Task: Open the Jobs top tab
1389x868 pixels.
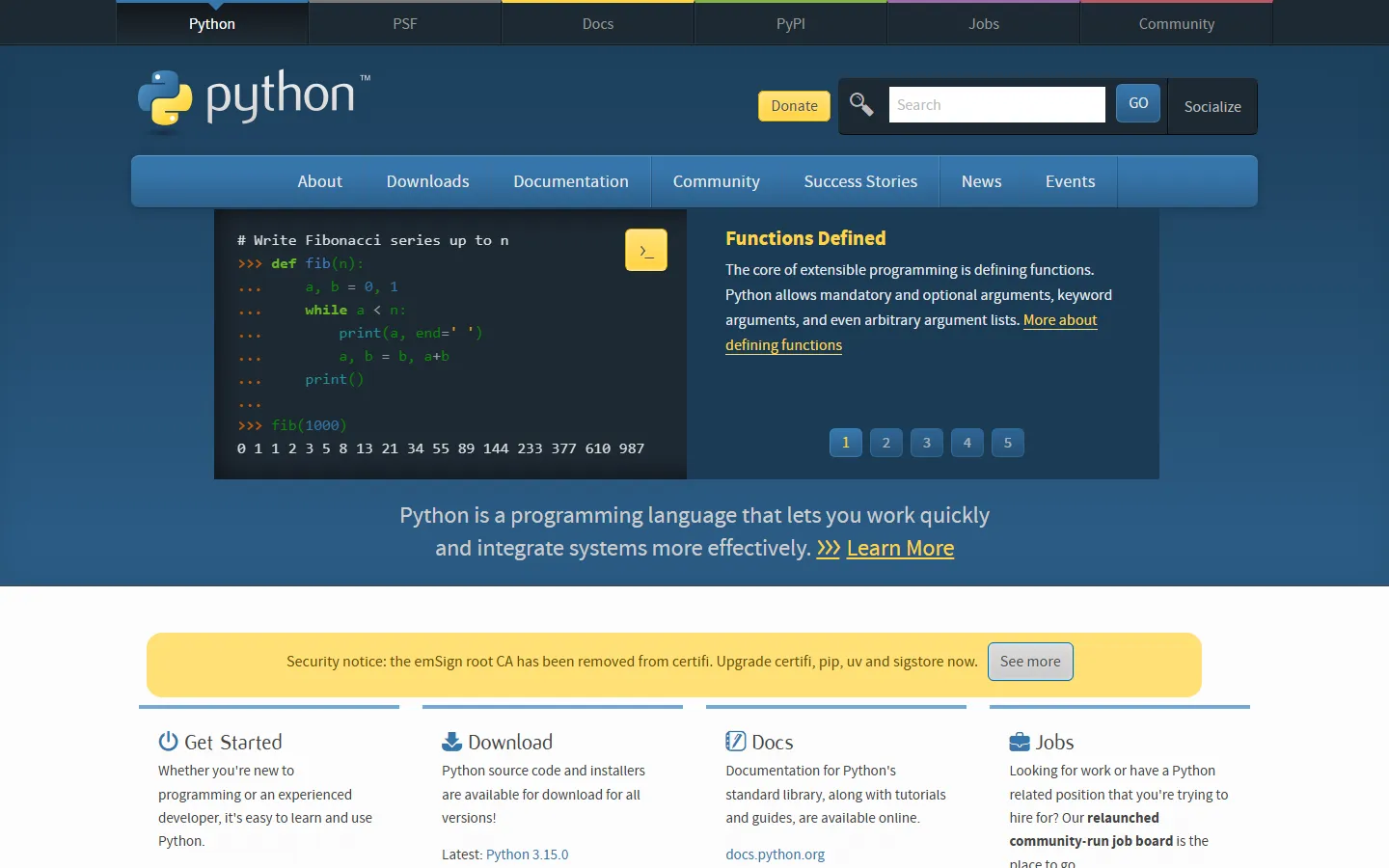Action: [x=984, y=23]
